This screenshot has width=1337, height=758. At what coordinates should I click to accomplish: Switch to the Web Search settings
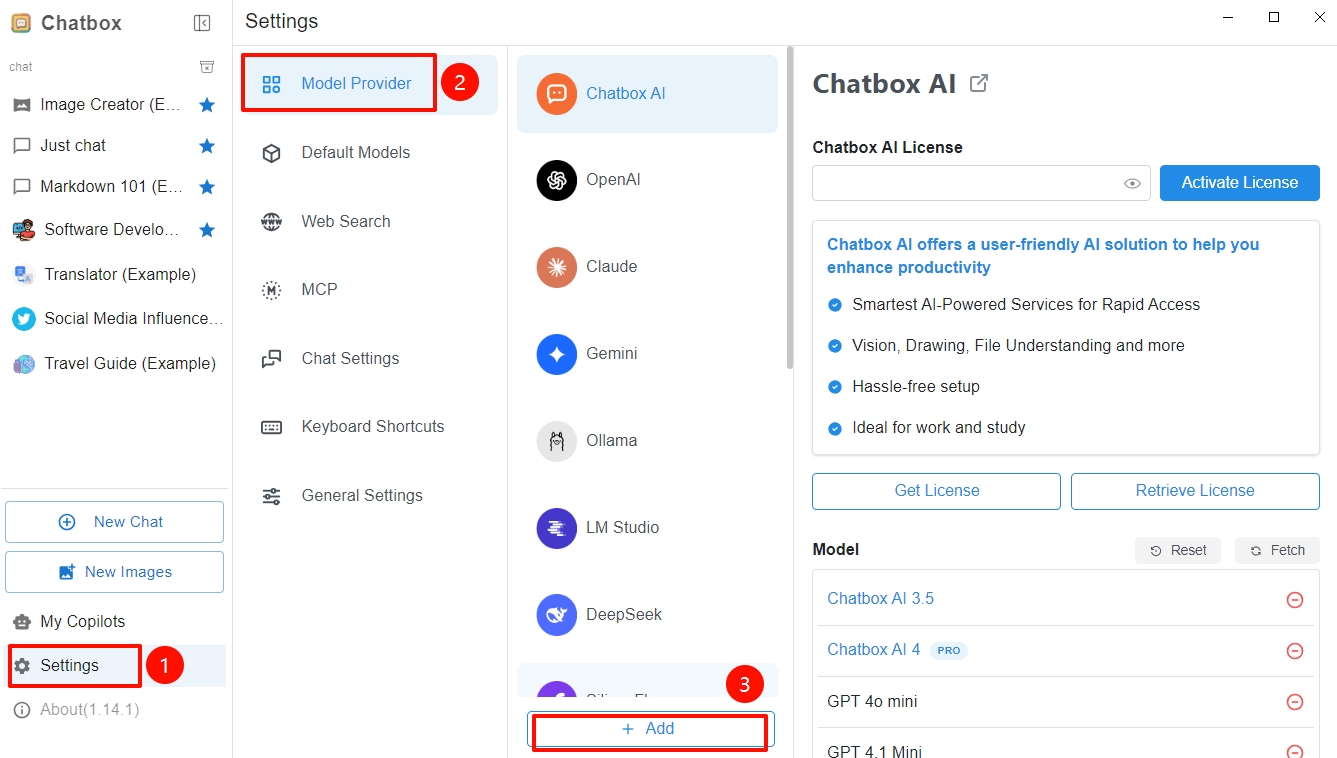369,222
